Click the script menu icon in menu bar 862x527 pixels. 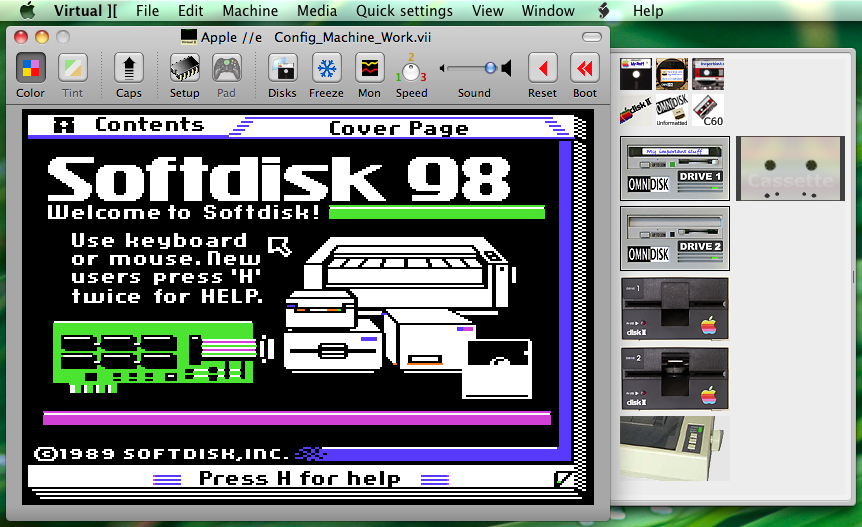tap(604, 10)
